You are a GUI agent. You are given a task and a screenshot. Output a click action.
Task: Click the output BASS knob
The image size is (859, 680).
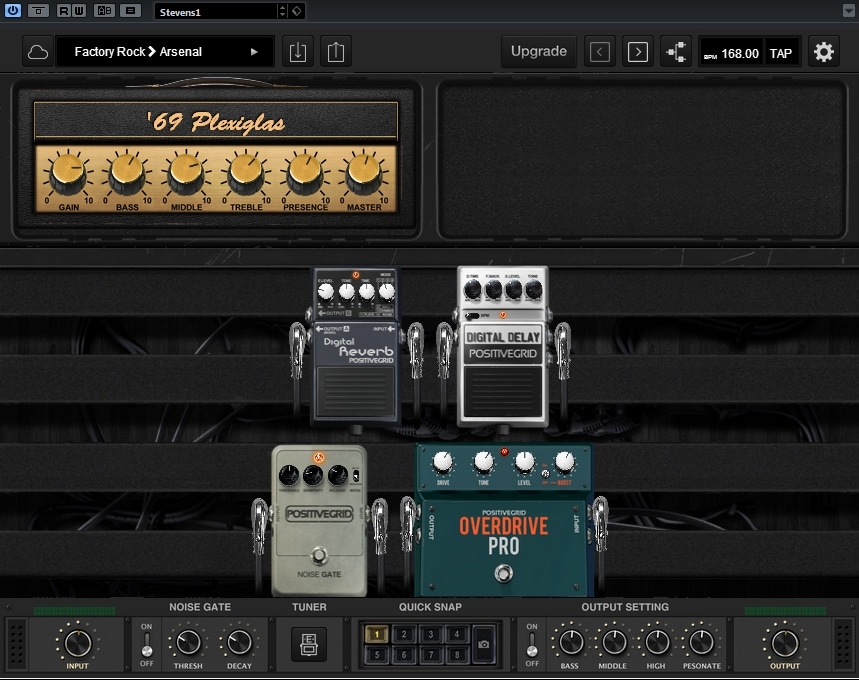point(570,643)
